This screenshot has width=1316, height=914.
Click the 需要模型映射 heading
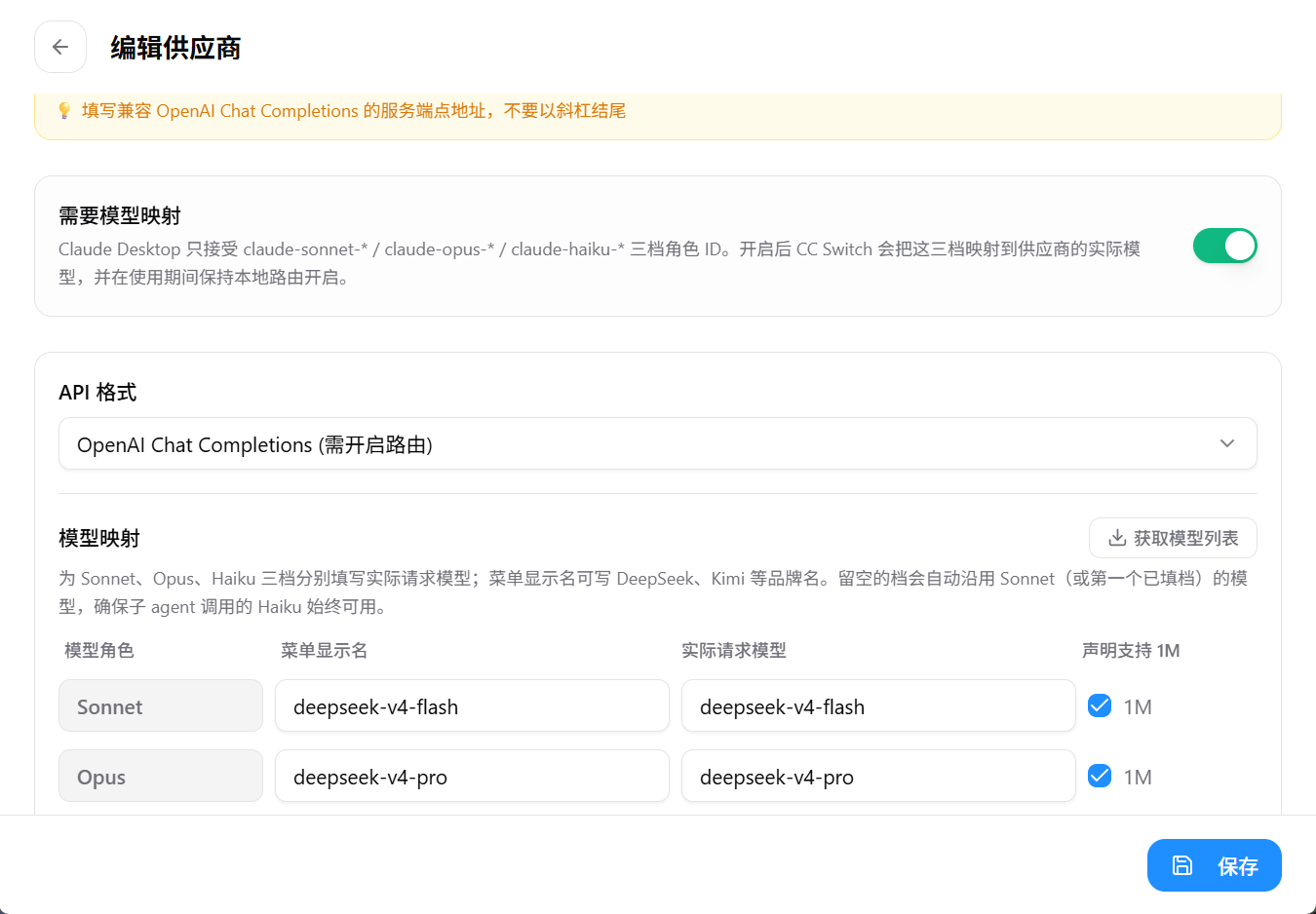pos(120,215)
